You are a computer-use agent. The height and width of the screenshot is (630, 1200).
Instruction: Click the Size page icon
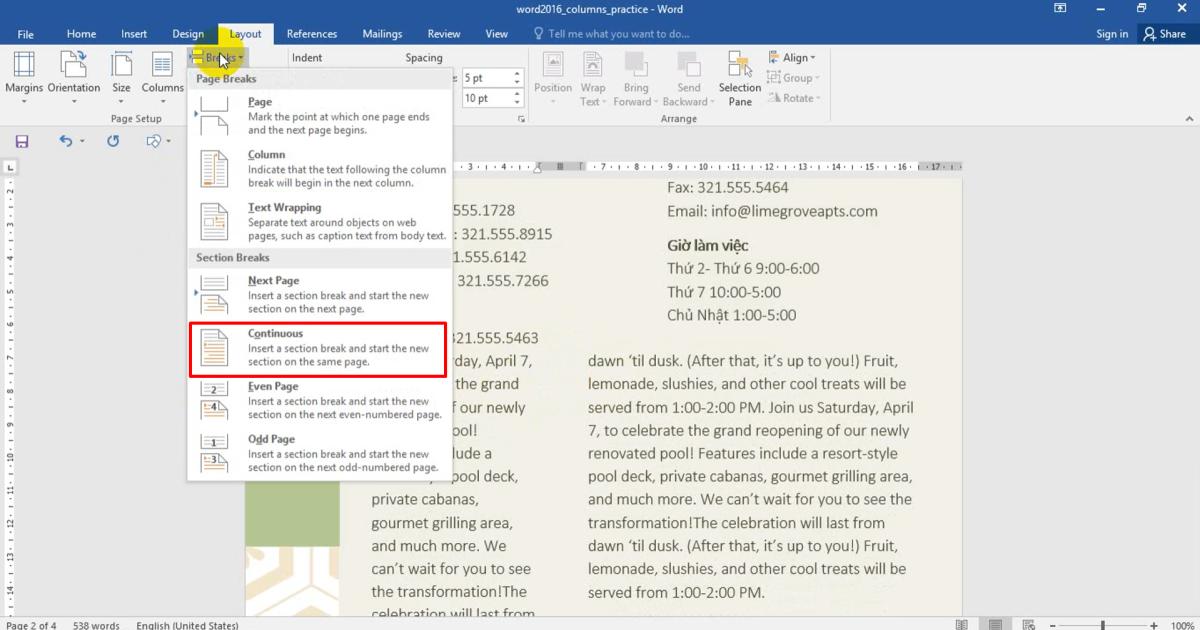(121, 66)
